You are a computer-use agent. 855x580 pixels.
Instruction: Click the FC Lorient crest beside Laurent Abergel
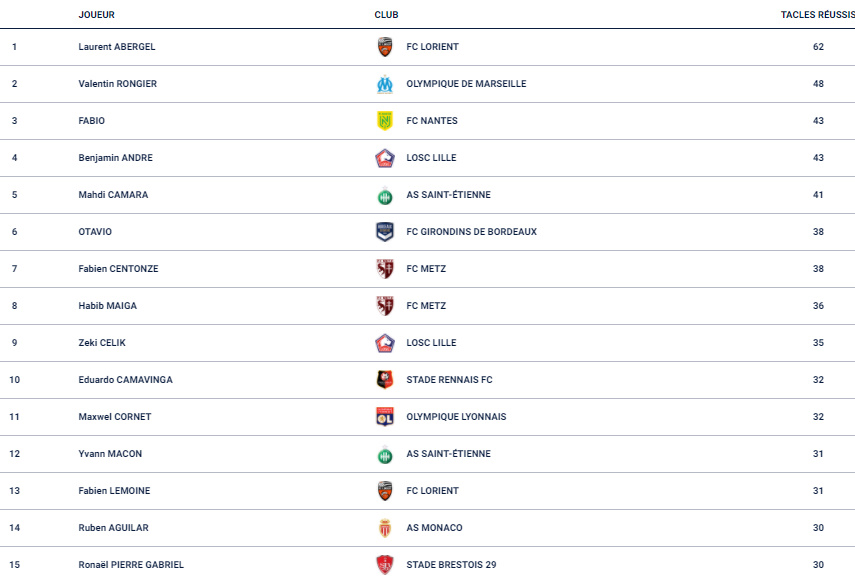coord(385,47)
